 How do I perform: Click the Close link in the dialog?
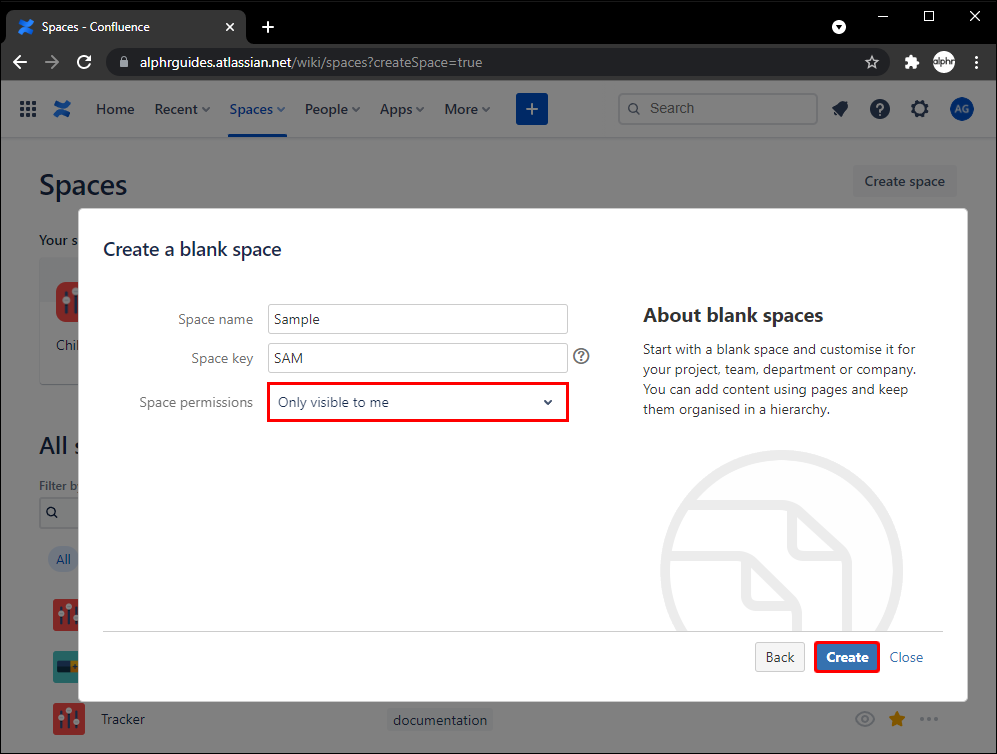(x=906, y=657)
